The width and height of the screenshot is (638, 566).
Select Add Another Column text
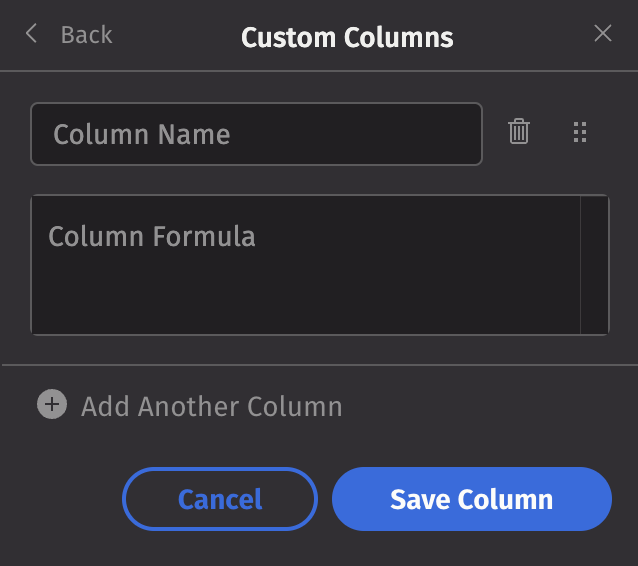tap(211, 406)
